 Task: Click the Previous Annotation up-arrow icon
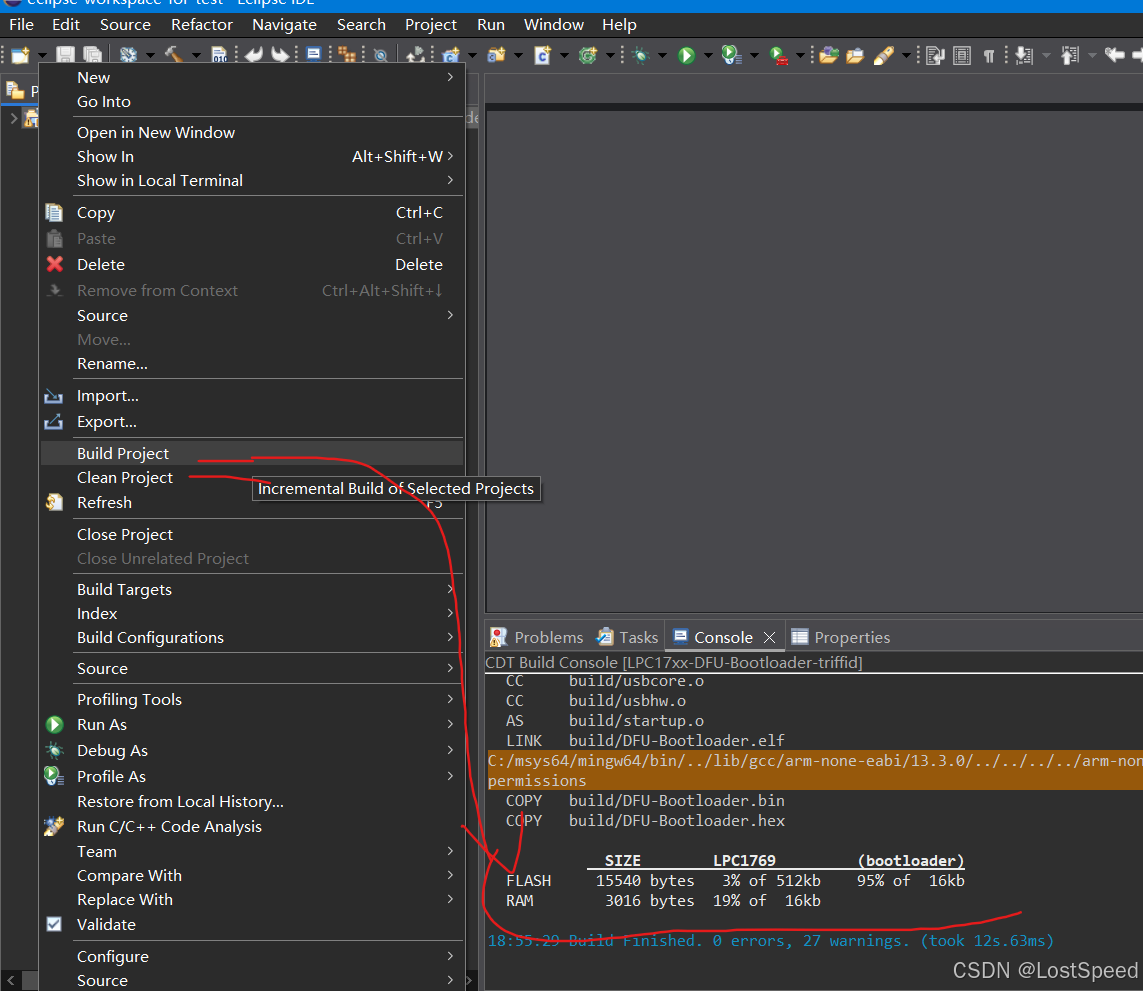[1069, 55]
